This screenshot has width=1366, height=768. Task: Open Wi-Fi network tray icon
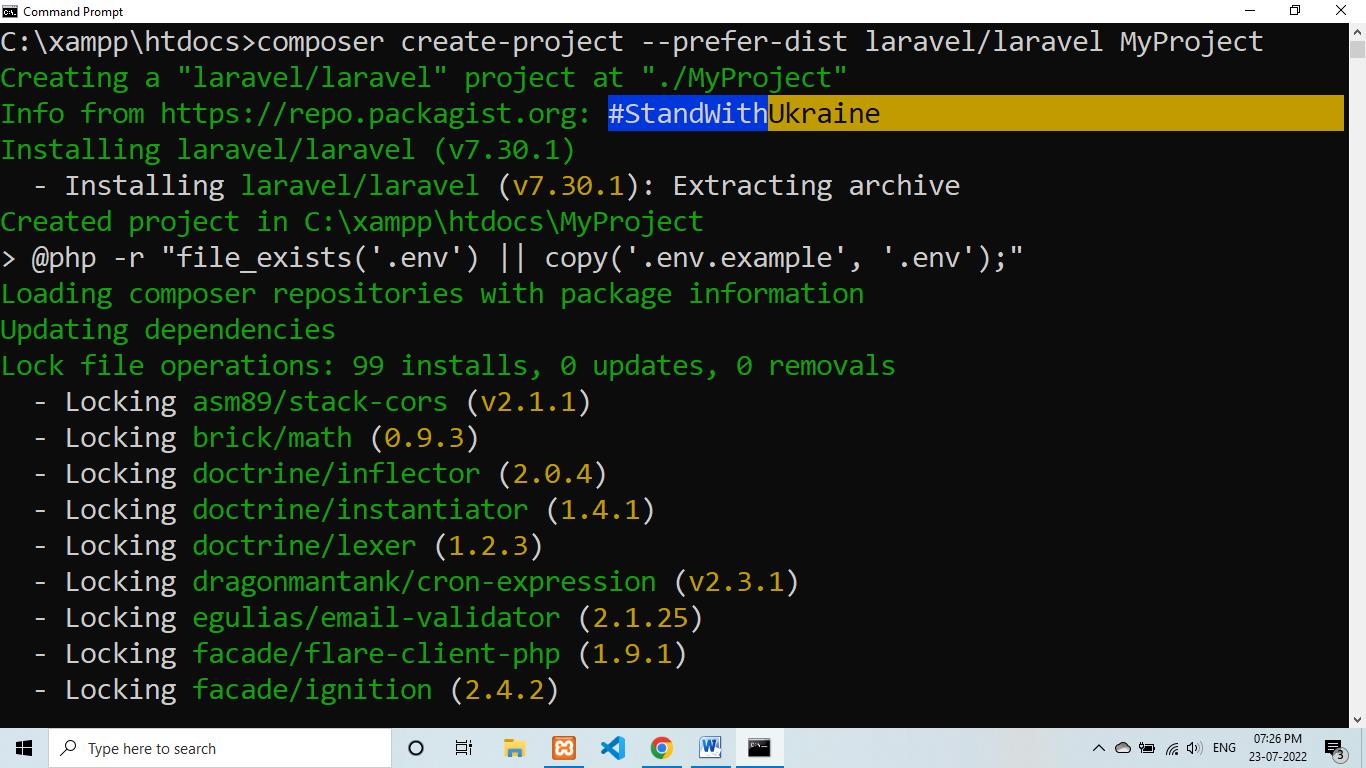(1171, 748)
